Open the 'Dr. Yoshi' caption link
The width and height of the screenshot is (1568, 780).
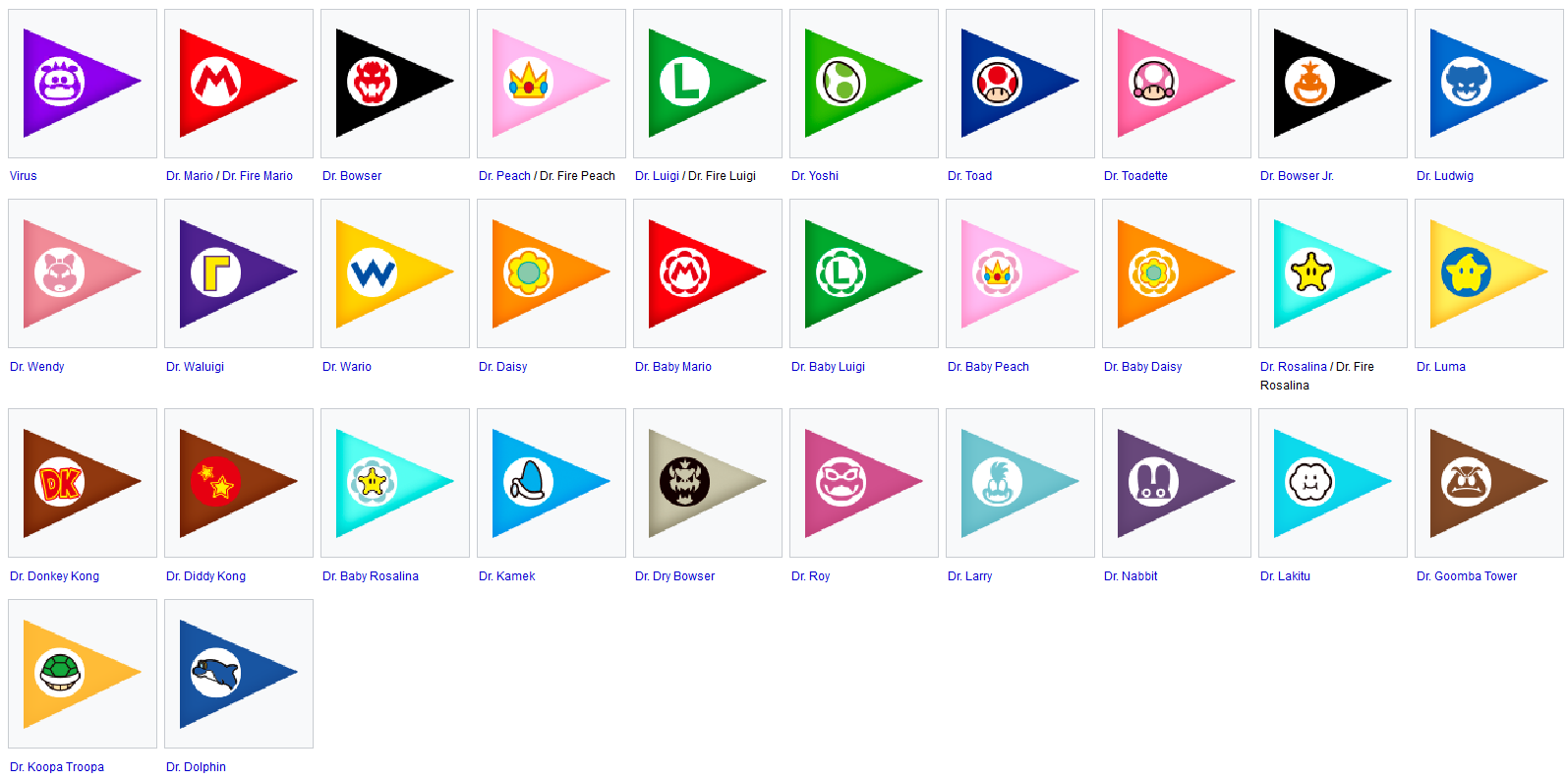coord(815,176)
